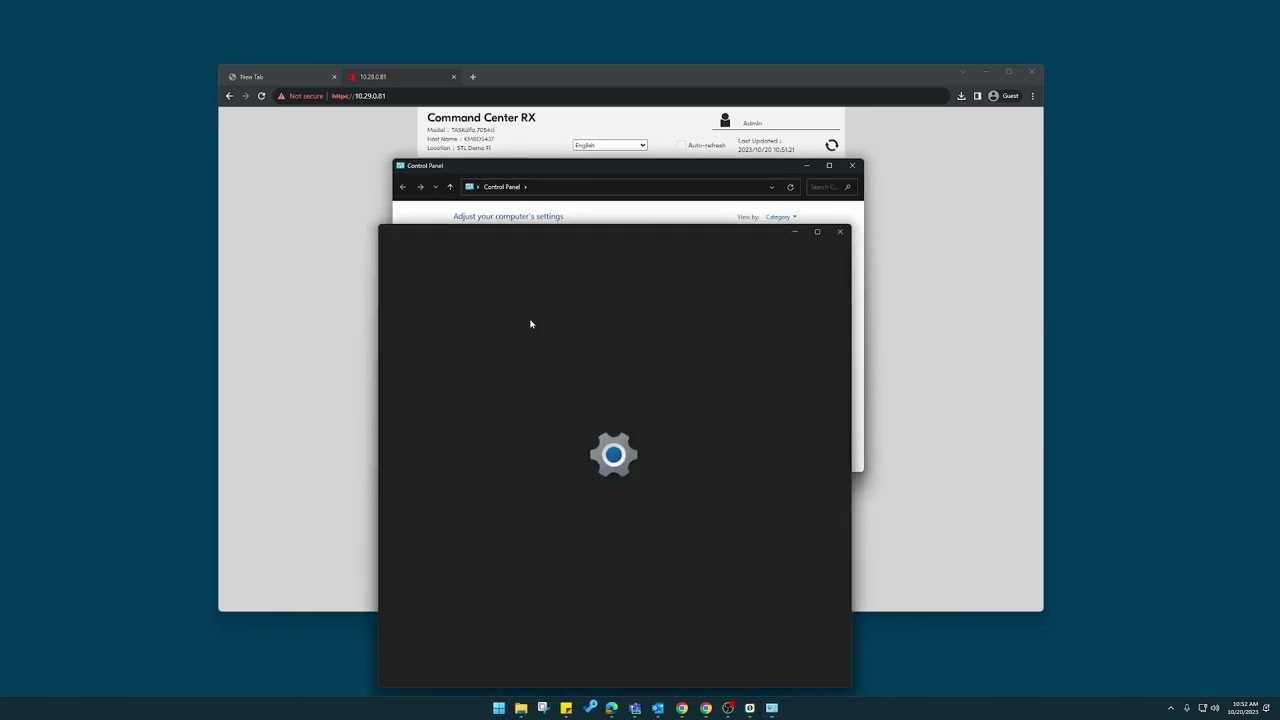Open Outlook from taskbar
This screenshot has height=720, width=1280.
pos(658,708)
